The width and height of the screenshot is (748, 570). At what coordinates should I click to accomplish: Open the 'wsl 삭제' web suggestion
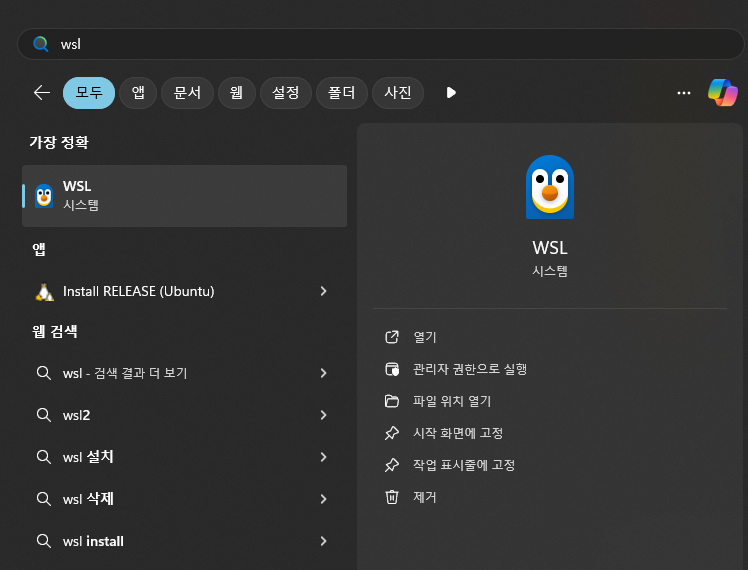click(184, 499)
